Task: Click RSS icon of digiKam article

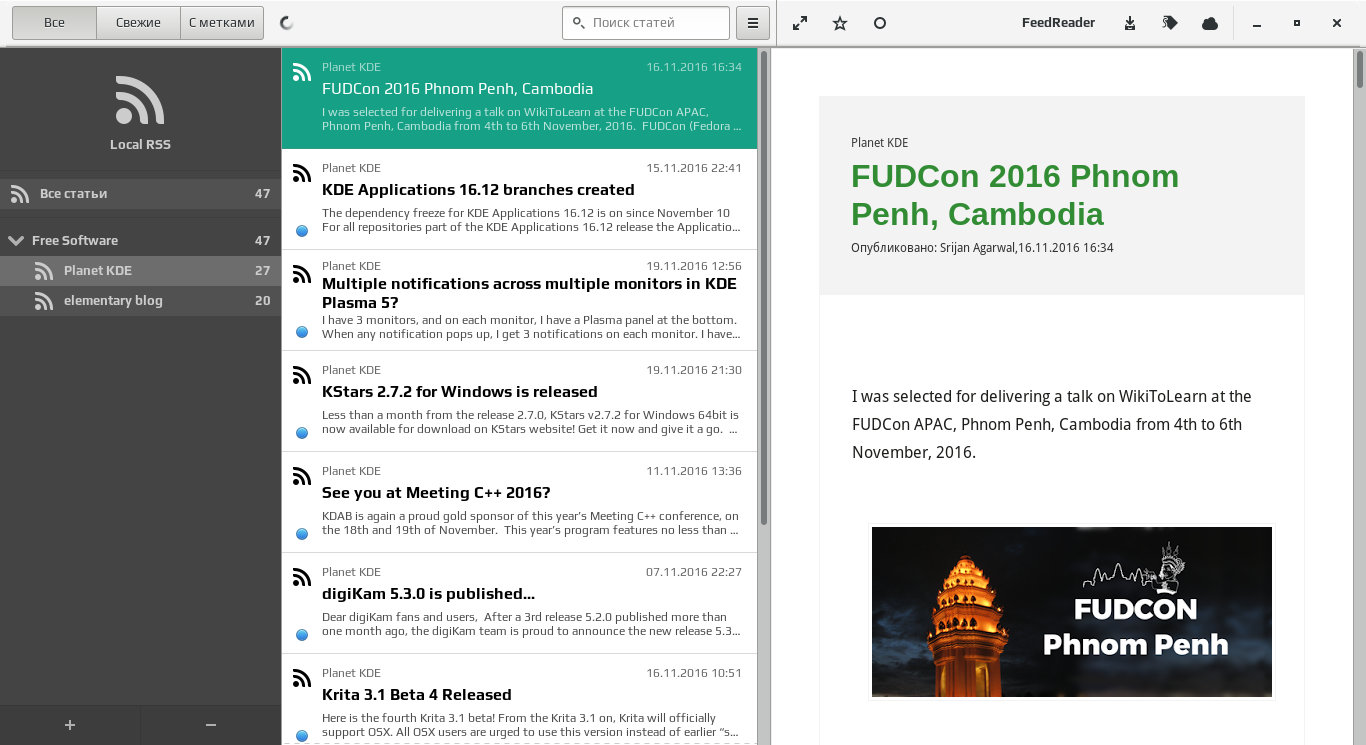Action: 302,577
